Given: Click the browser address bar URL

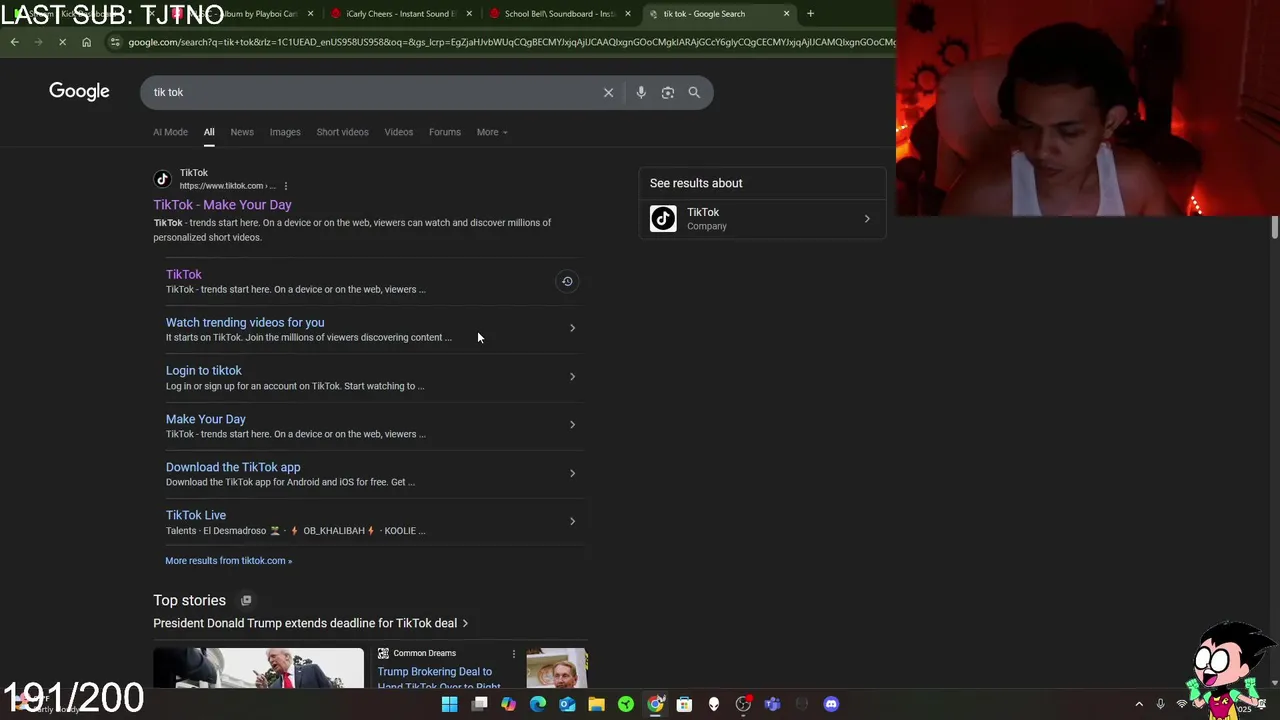Looking at the screenshot, I should point(510,42).
